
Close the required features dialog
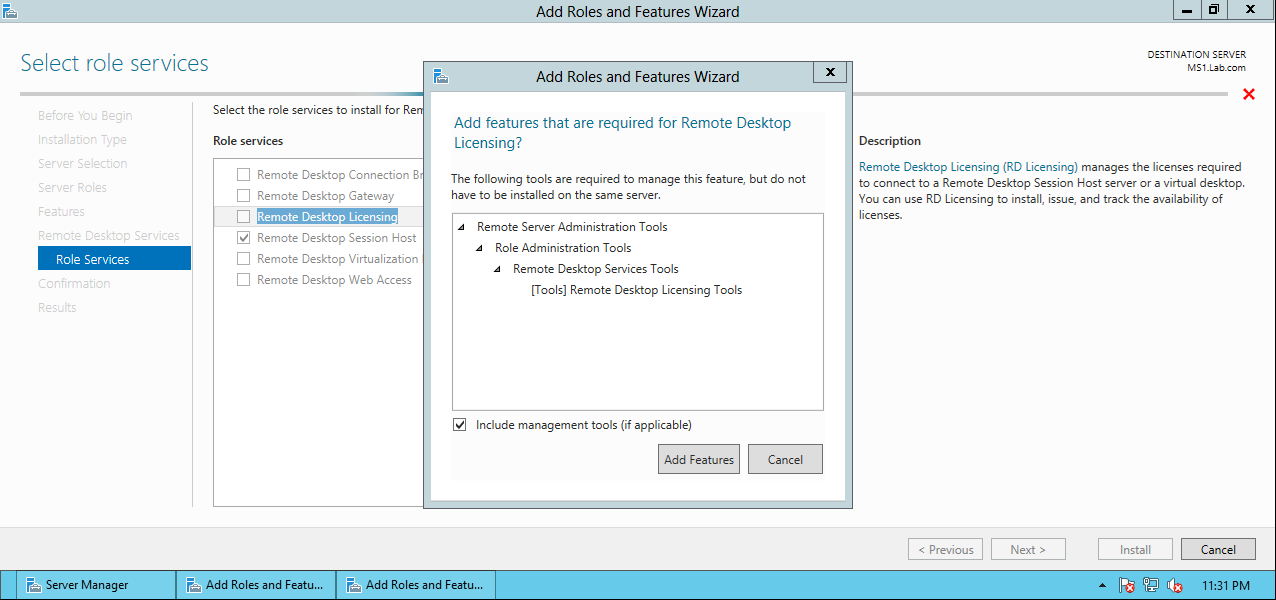[829, 72]
